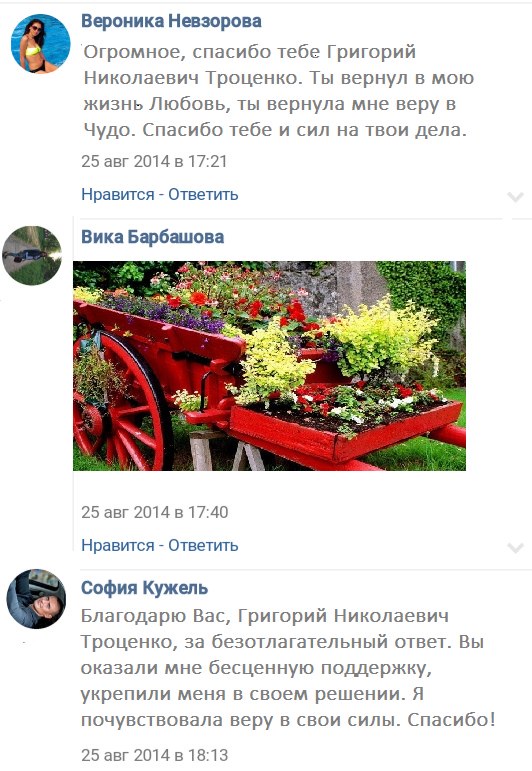Click yellow flowers in the cart photo
This screenshot has width=532, height=771.
[x=379, y=337]
